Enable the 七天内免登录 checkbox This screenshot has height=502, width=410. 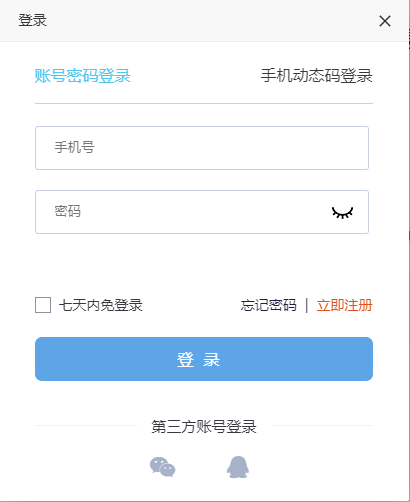(43, 305)
